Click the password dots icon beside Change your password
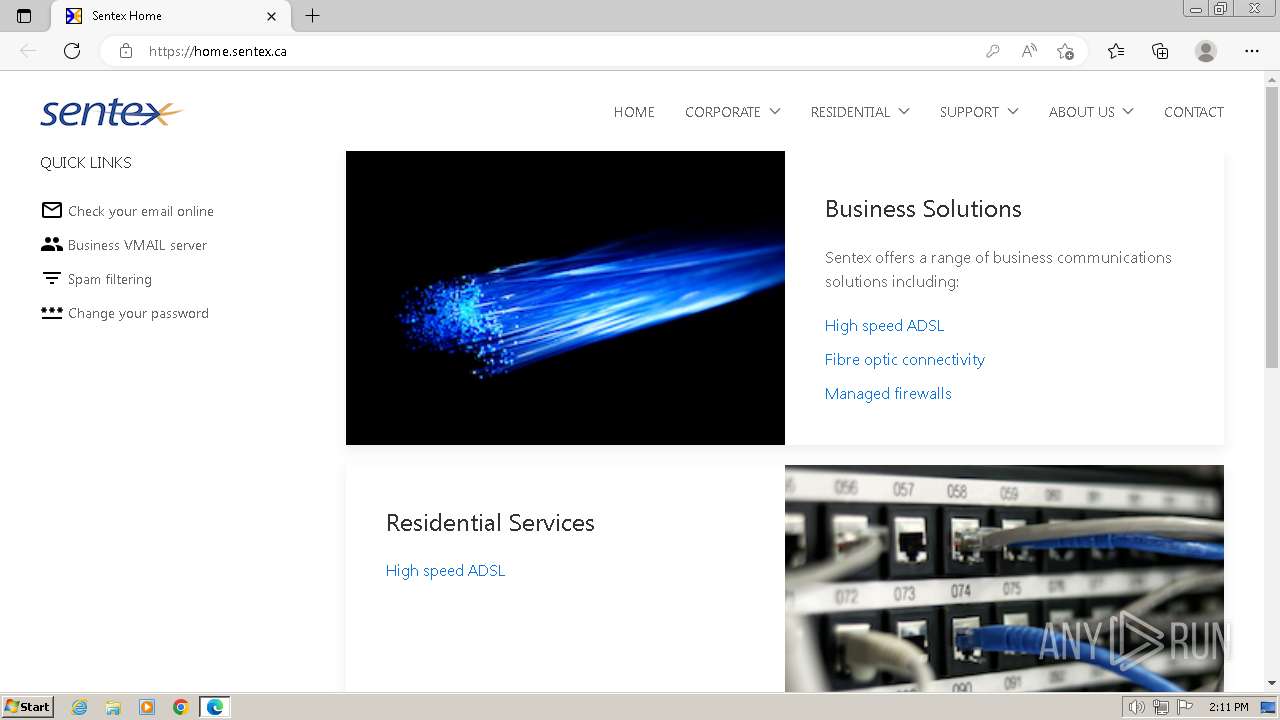 click(51, 312)
